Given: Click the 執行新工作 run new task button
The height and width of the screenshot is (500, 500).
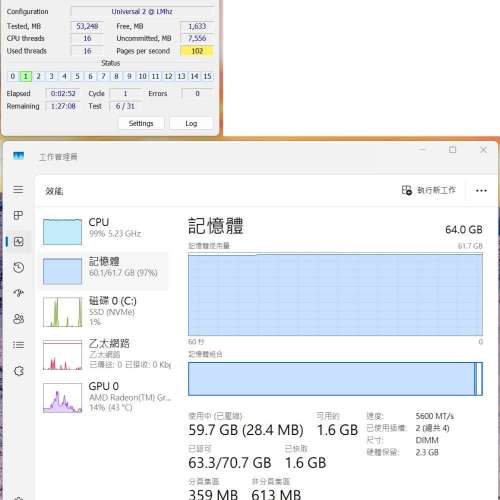Looking at the screenshot, I should pos(429,190).
